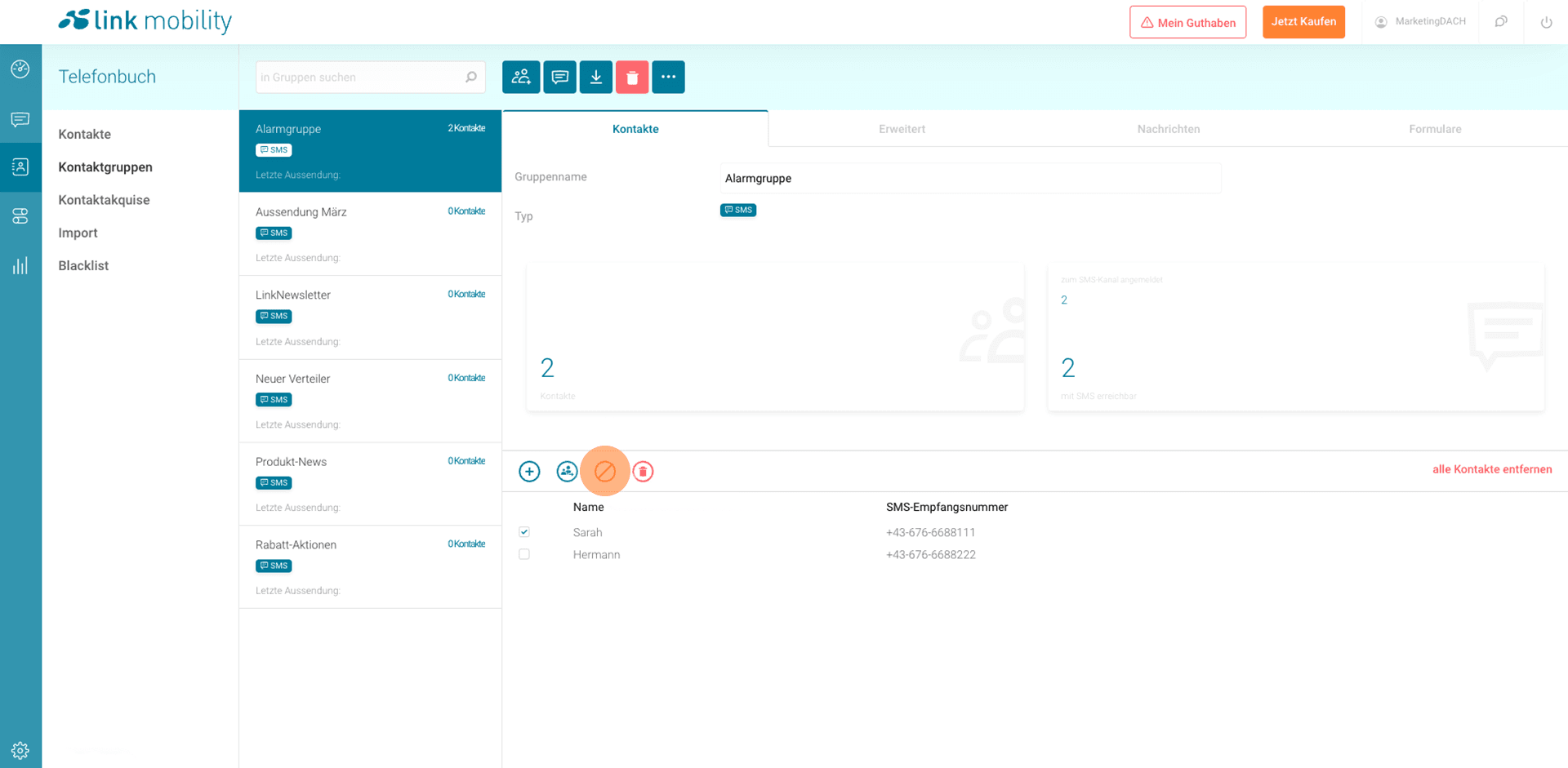Click the send message toolbar icon
This screenshot has width=1568, height=768.
[559, 78]
